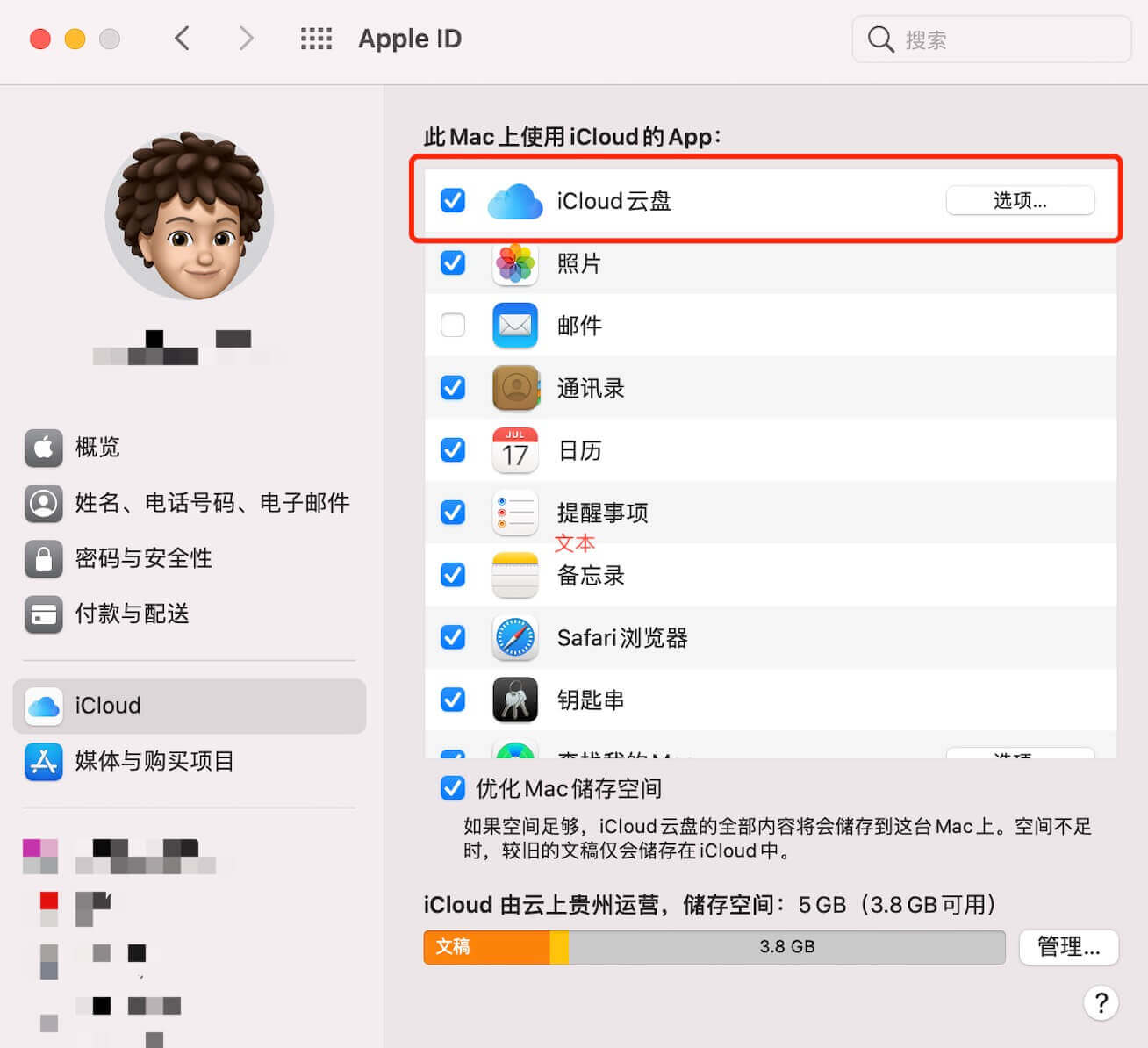The height and width of the screenshot is (1048, 1148).
Task: Click the 日历 label text
Action: 580,450
